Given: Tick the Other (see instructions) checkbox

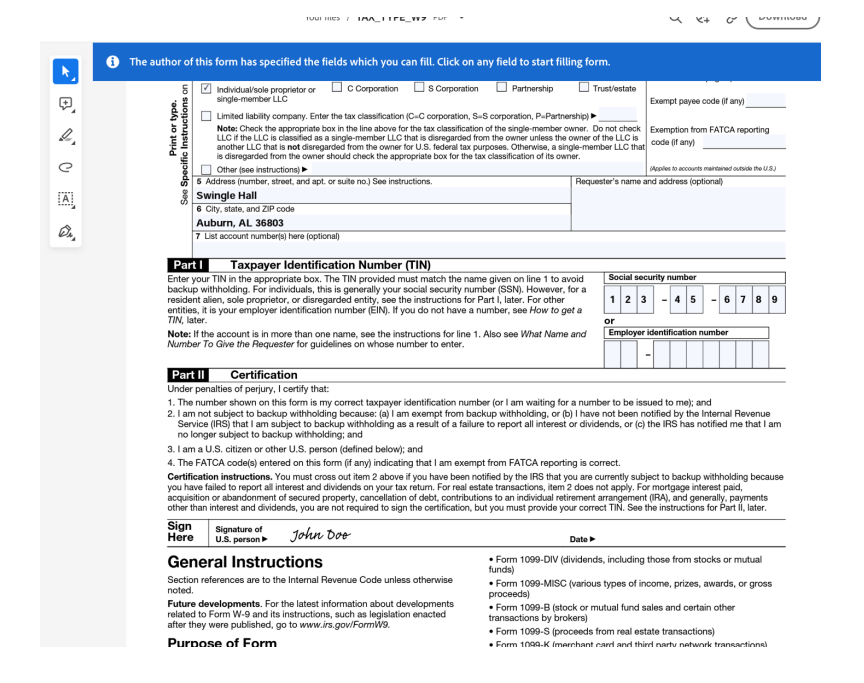Looking at the screenshot, I should click(x=206, y=170).
